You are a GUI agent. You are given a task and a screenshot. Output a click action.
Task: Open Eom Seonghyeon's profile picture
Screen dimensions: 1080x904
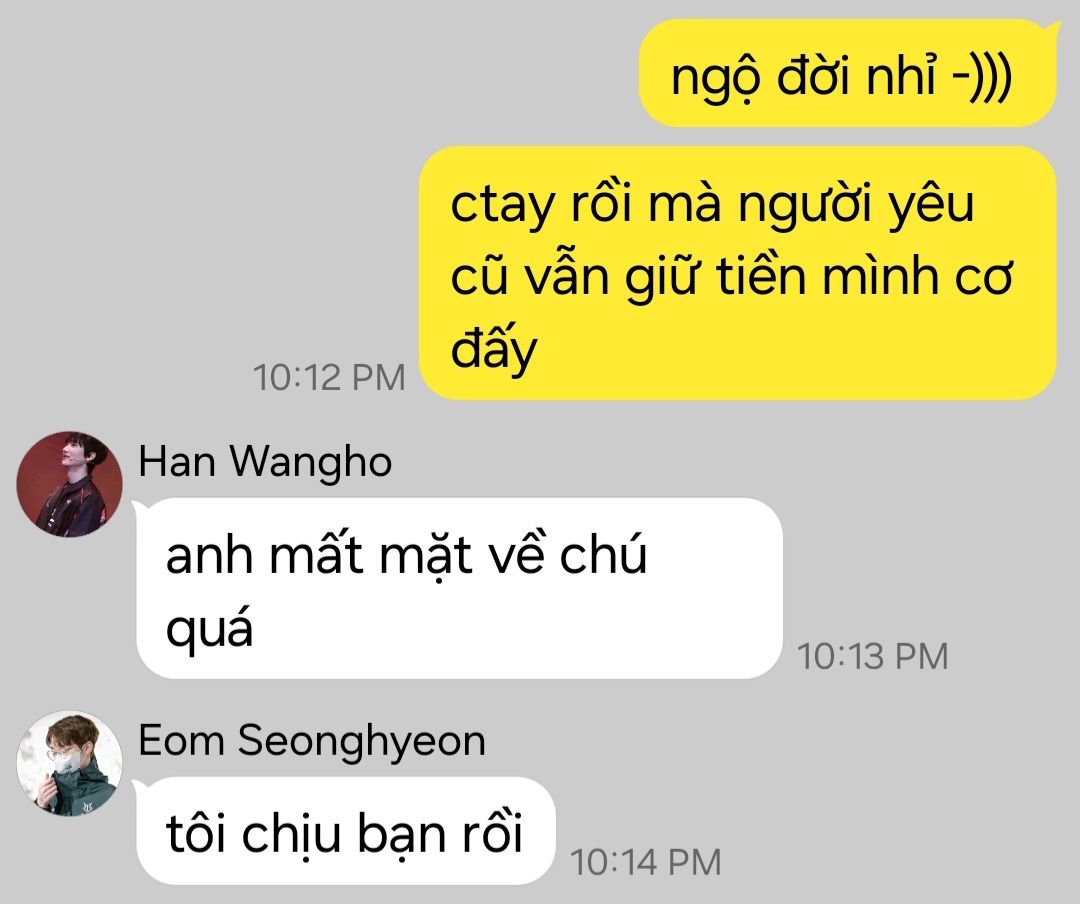(x=70, y=763)
